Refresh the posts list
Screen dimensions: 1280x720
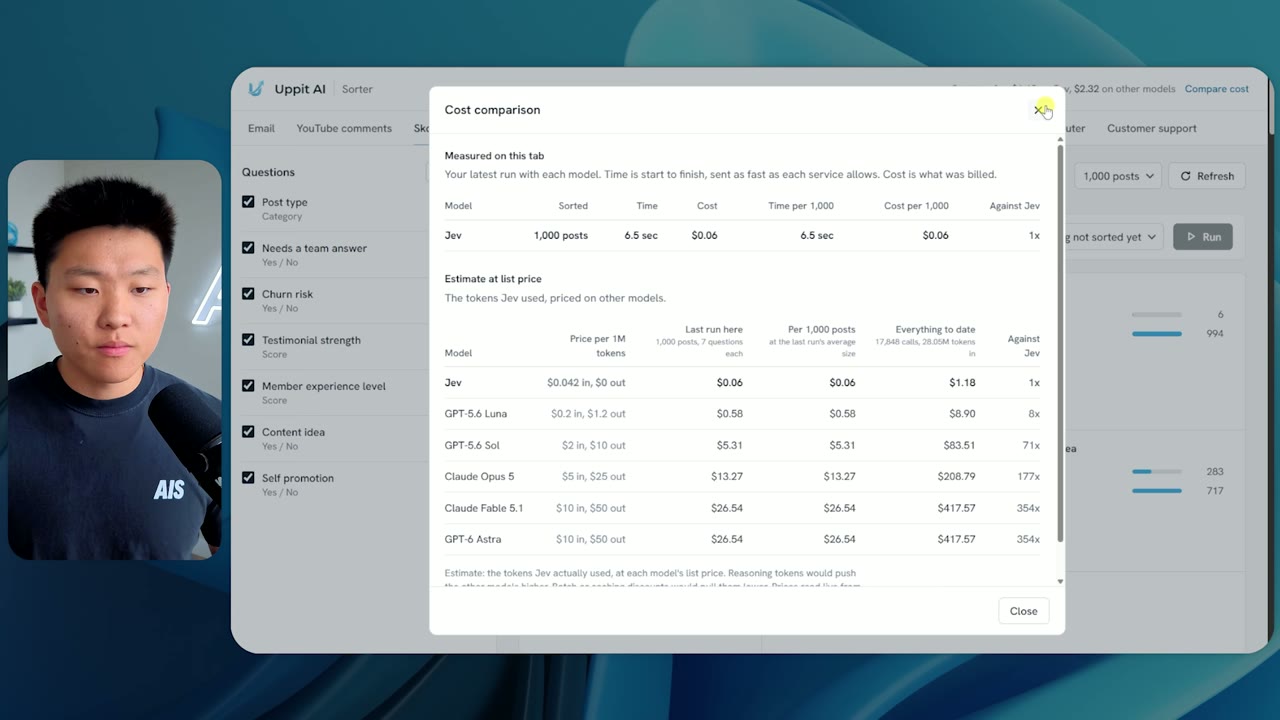tap(1207, 176)
